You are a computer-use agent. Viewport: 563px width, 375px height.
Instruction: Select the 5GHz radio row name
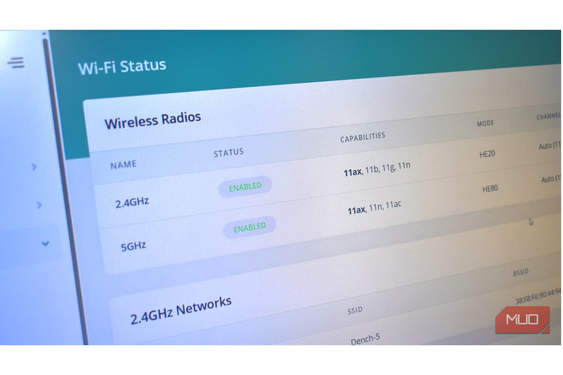(133, 246)
